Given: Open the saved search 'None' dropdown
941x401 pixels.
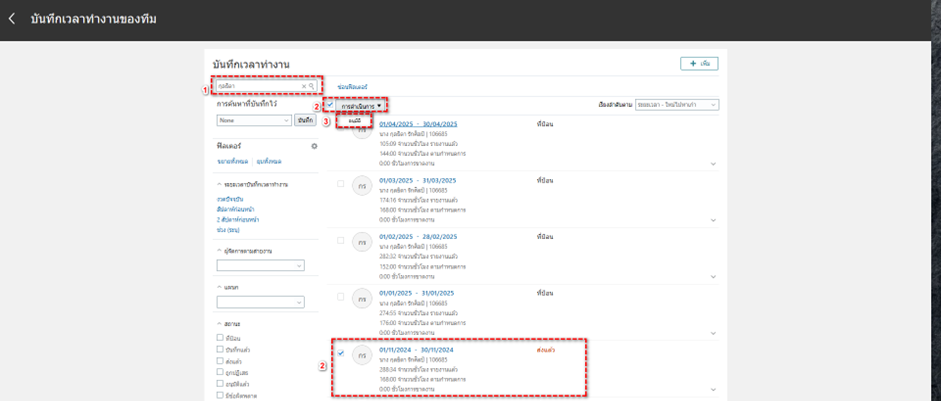Looking at the screenshot, I should [254, 120].
